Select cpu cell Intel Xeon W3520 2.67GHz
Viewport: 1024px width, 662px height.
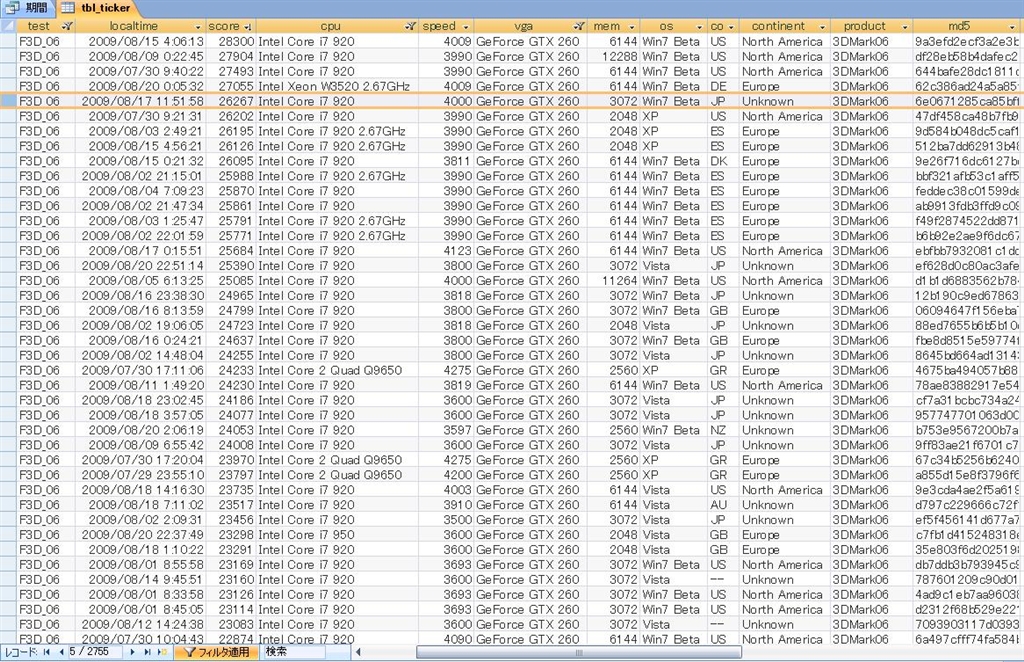point(337,86)
